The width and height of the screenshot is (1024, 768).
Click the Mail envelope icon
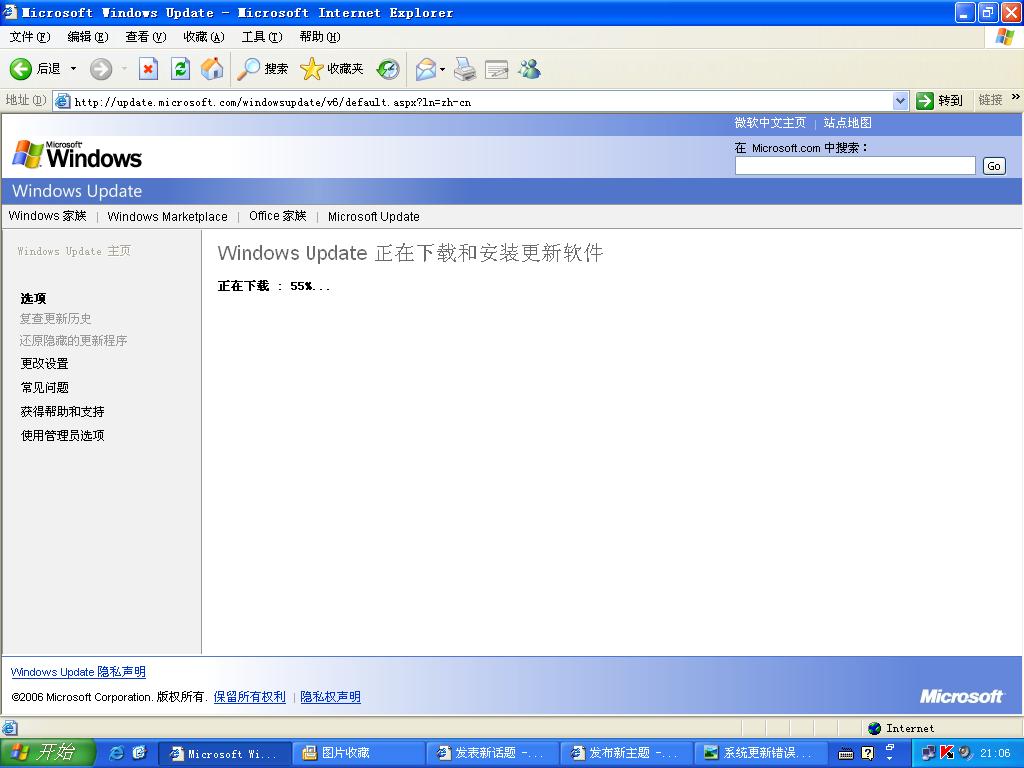point(425,69)
